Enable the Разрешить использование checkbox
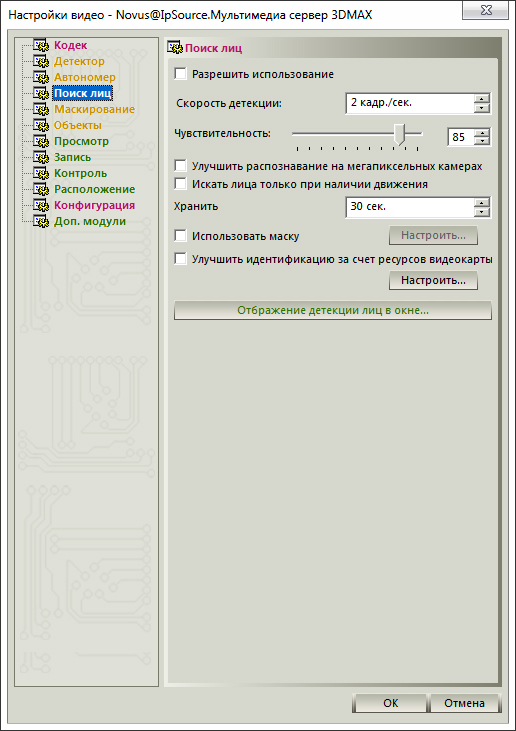Screen dimensions: 516x731 (x=180, y=74)
